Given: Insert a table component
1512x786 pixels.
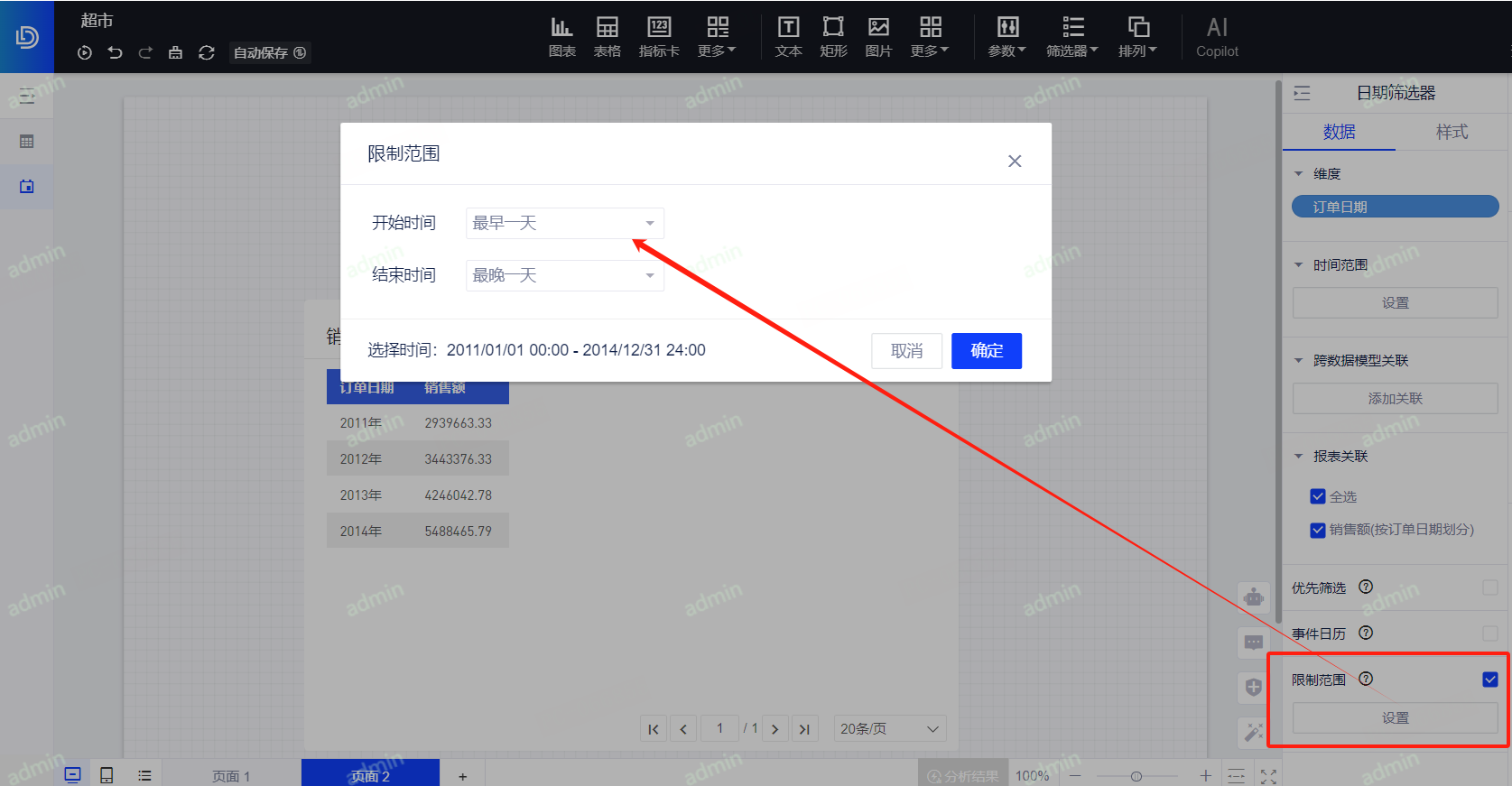Looking at the screenshot, I should click(x=607, y=37).
